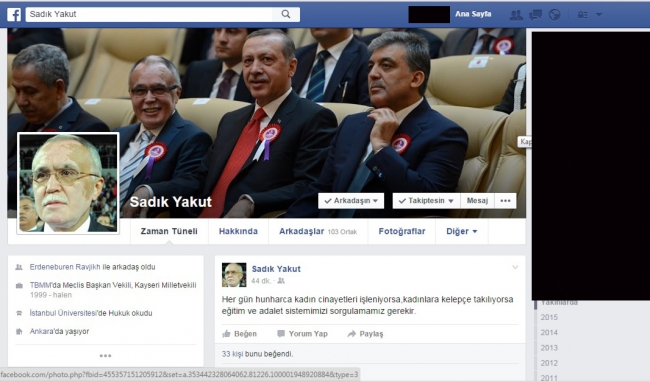Jump to 2012 in the timeline
The height and width of the screenshot is (382, 650).
pos(549,363)
